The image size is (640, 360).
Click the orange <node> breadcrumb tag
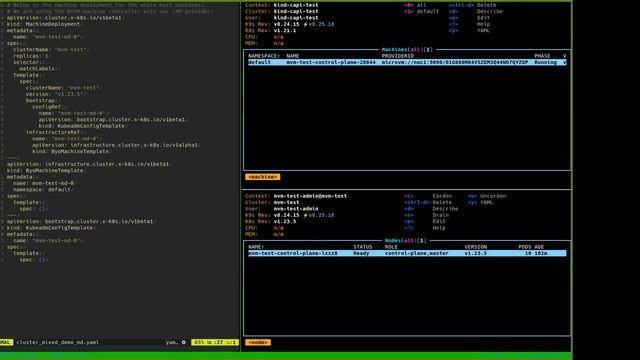pyautogui.click(x=258, y=342)
